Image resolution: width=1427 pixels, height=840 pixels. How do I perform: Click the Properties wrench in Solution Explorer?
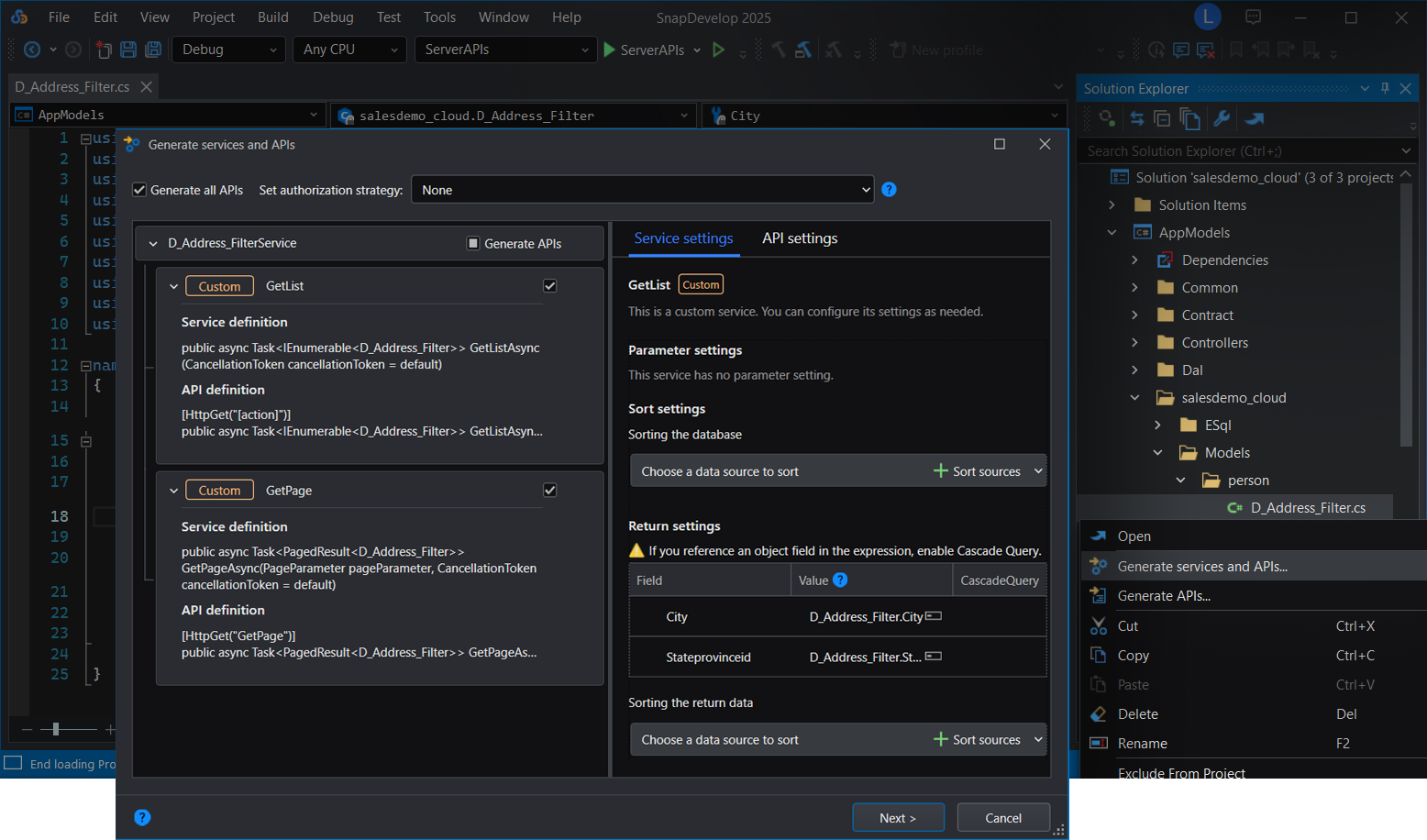point(1222,118)
